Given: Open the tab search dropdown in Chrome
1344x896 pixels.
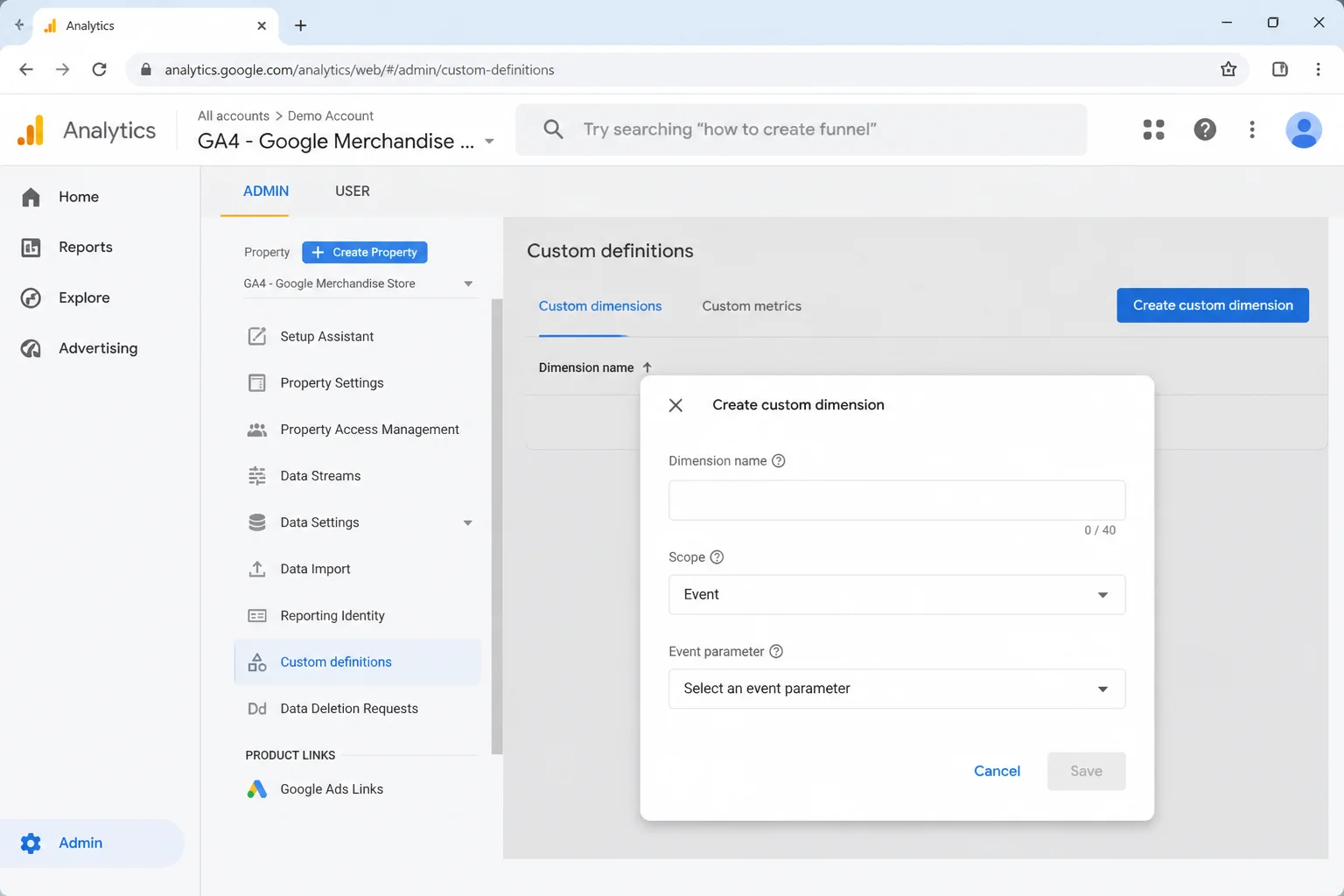Looking at the screenshot, I should tap(19, 25).
